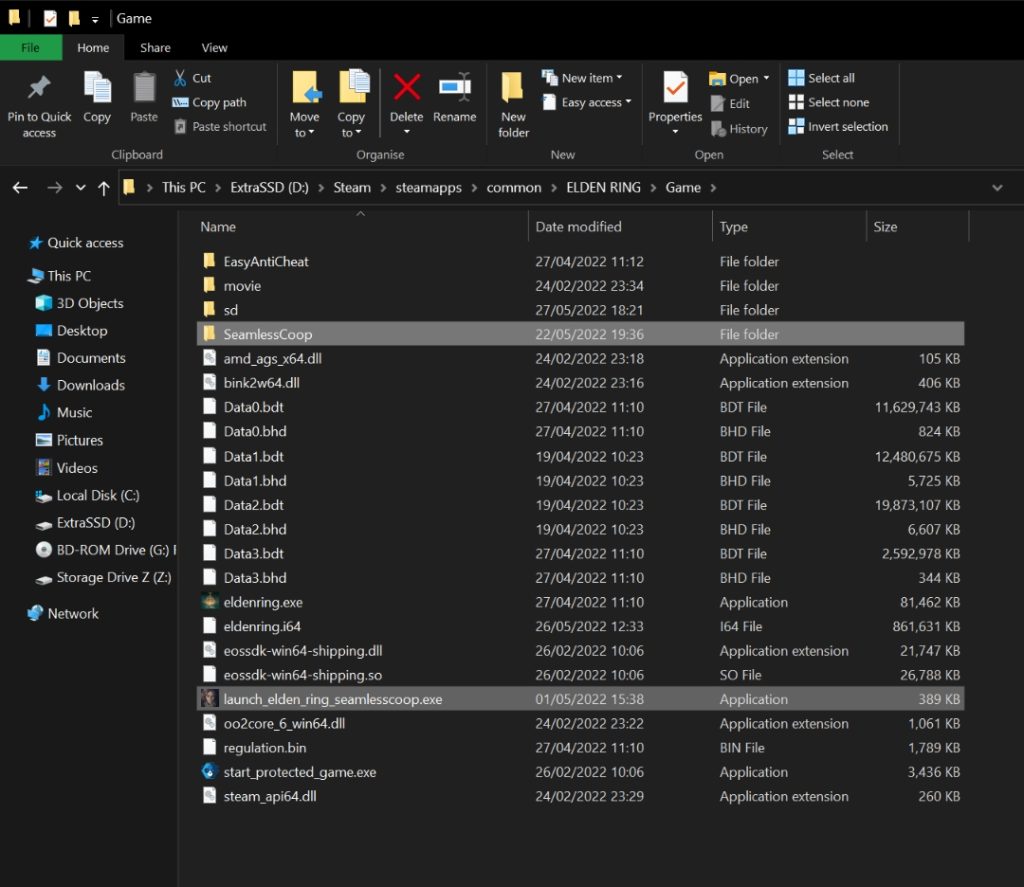Select the eldenring.exe file
1024x887 pixels.
pyautogui.click(x=580, y=602)
